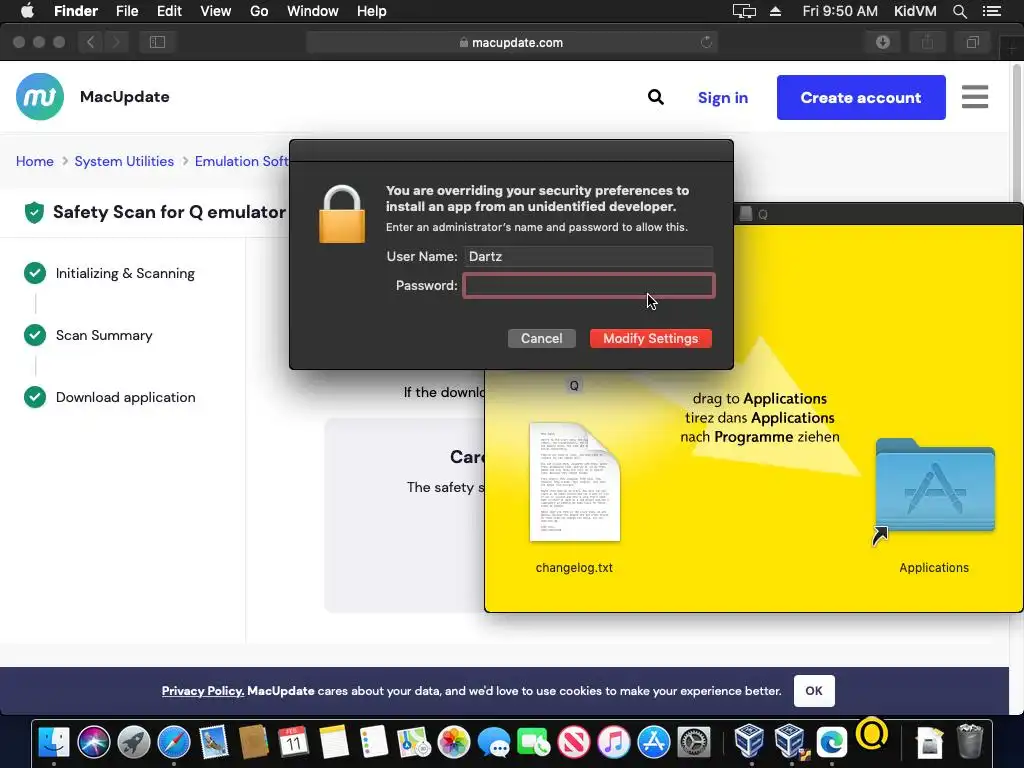Open Siri from the Dock
The image size is (1024, 768).
93,743
